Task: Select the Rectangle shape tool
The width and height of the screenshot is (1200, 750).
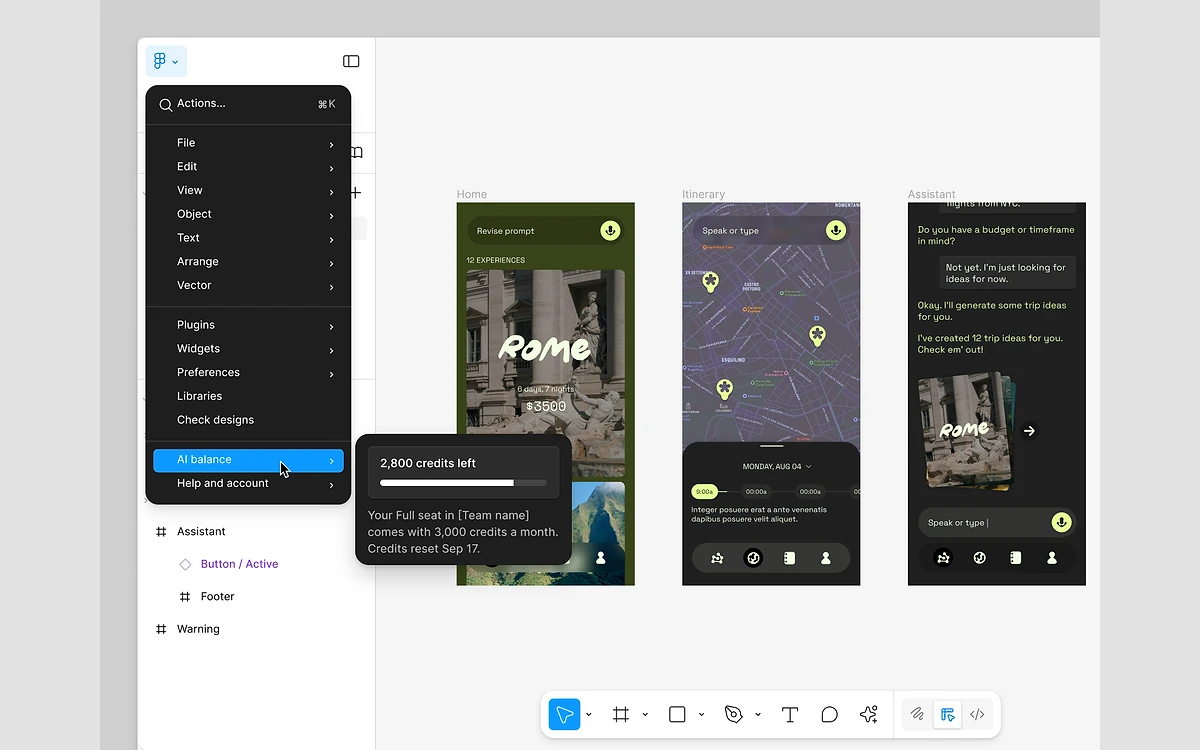Action: 677,714
